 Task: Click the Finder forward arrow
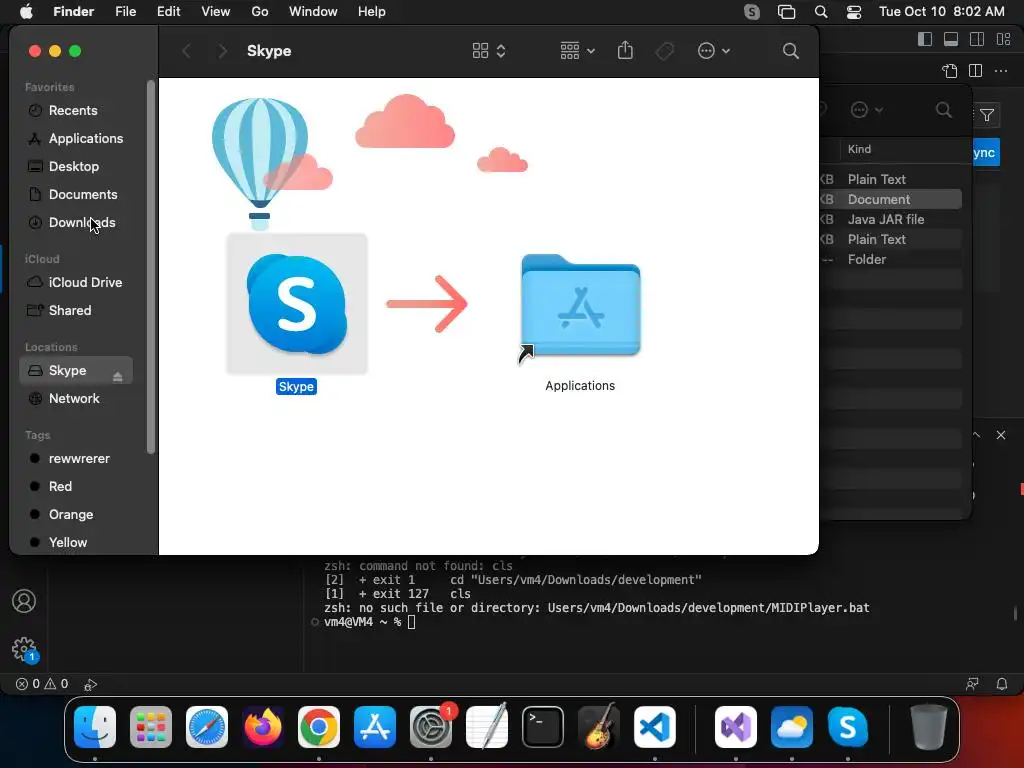coord(222,51)
